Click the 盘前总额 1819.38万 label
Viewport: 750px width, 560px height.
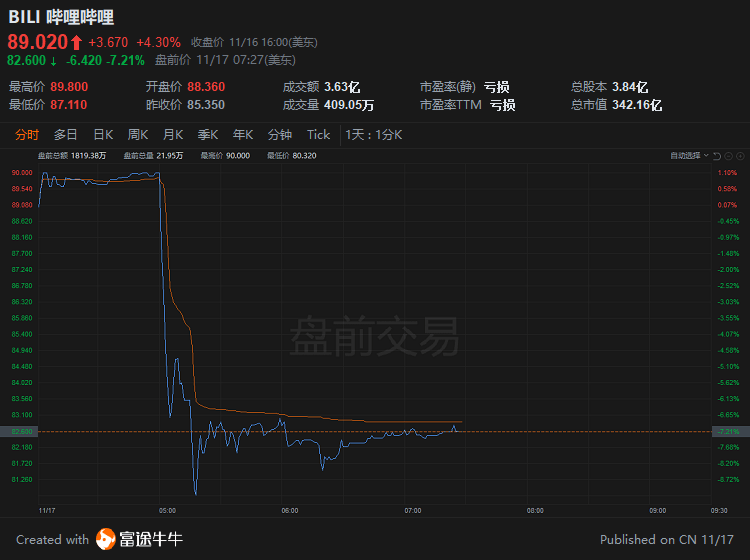point(72,155)
